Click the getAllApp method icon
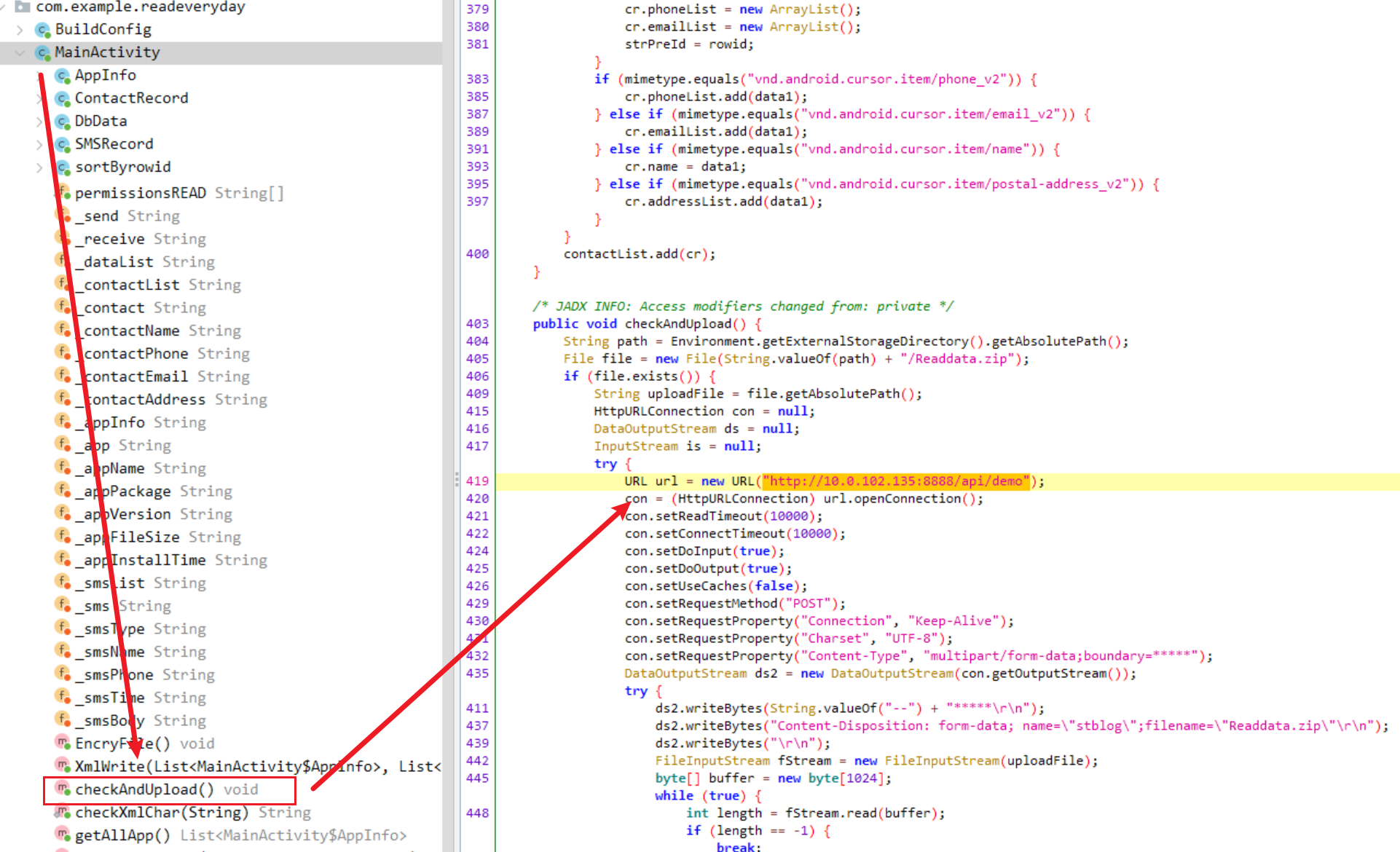Viewport: 1400px width, 852px height. coord(63,835)
